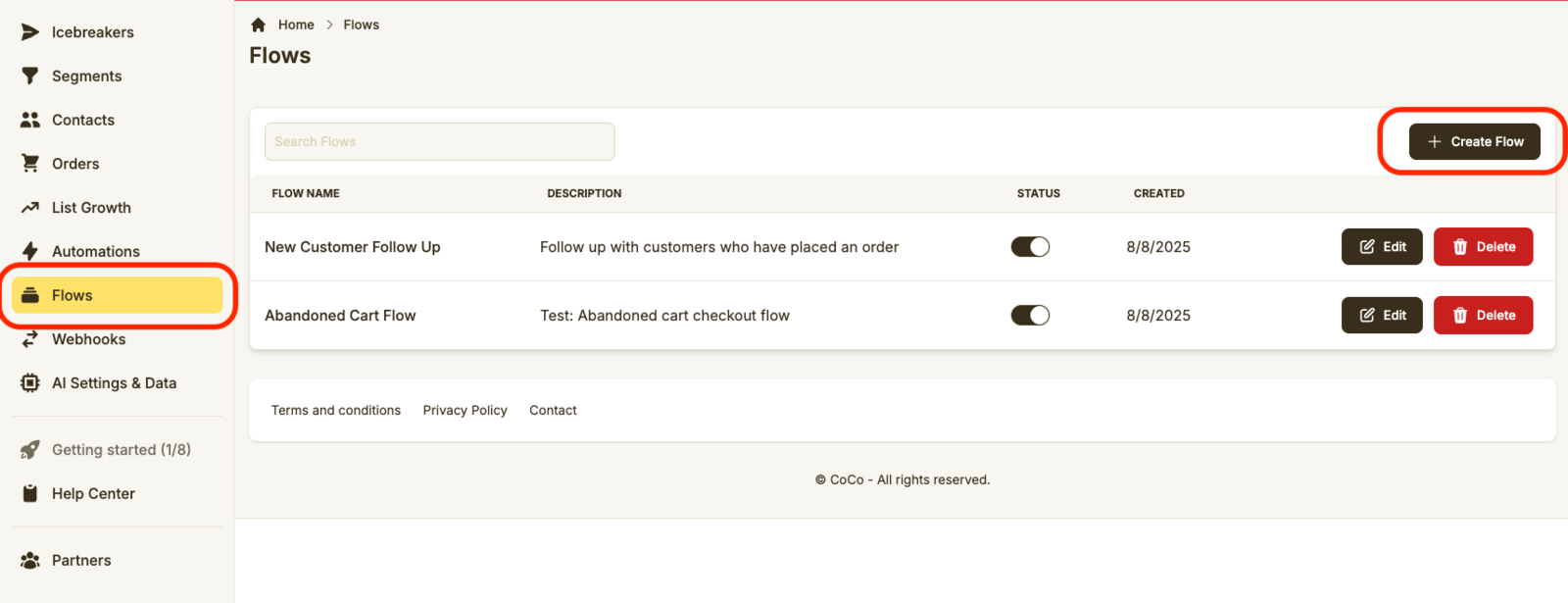Click the List Growth trend arrow icon

[x=30, y=208]
